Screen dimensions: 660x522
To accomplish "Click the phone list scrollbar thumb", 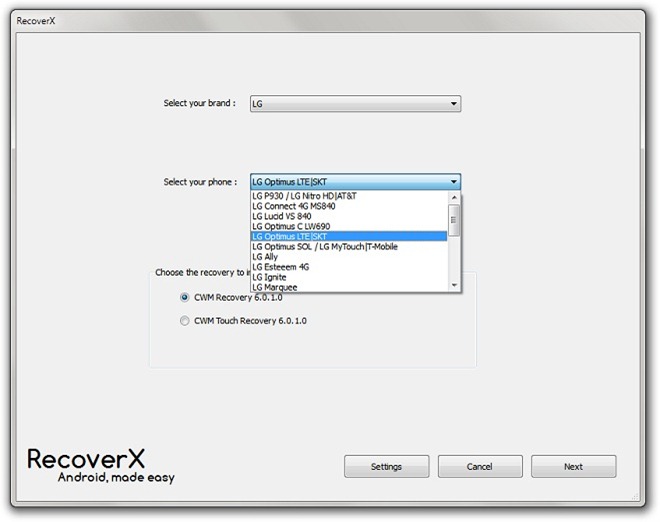I will (x=454, y=220).
